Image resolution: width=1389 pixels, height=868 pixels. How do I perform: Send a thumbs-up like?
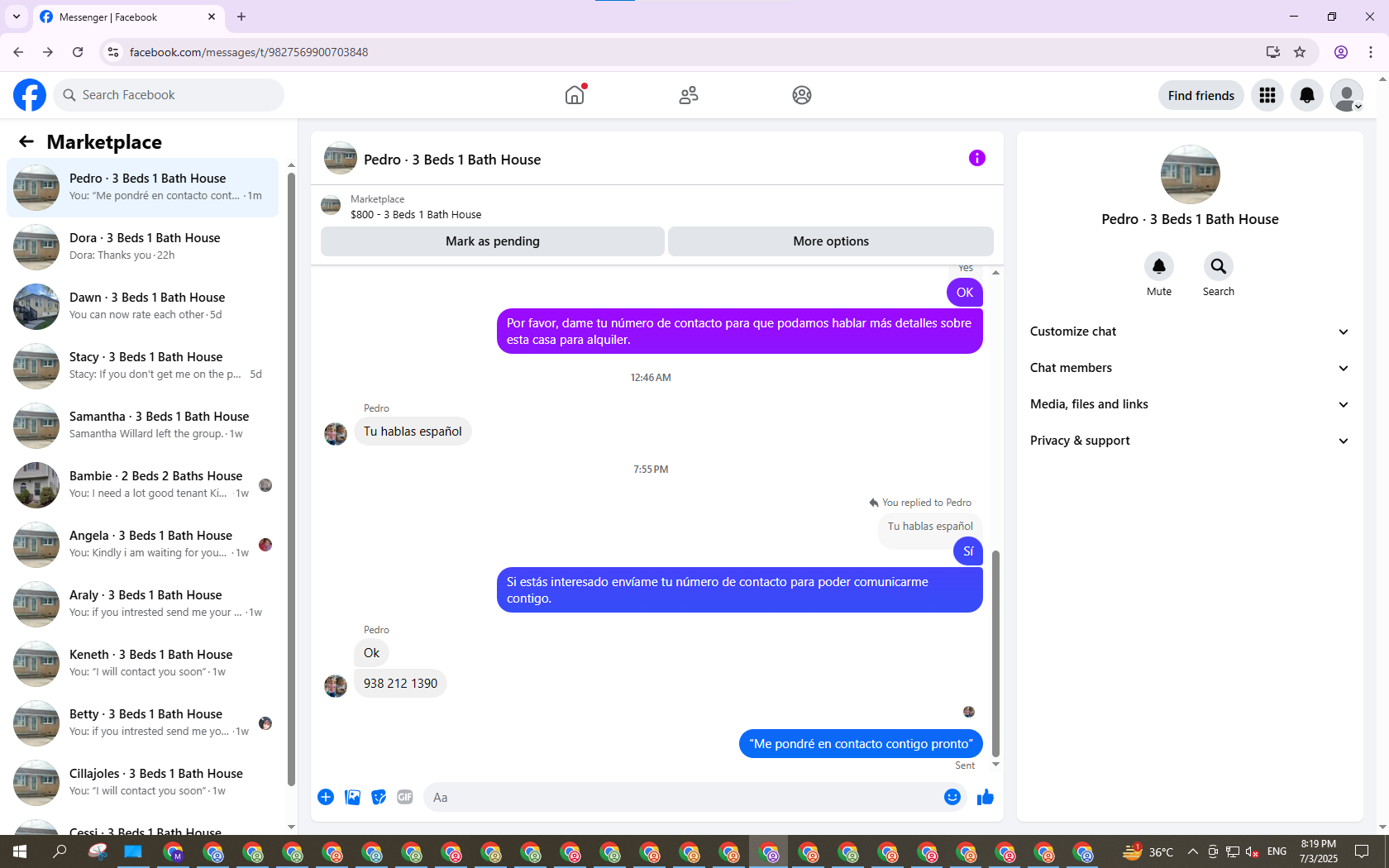click(x=986, y=797)
